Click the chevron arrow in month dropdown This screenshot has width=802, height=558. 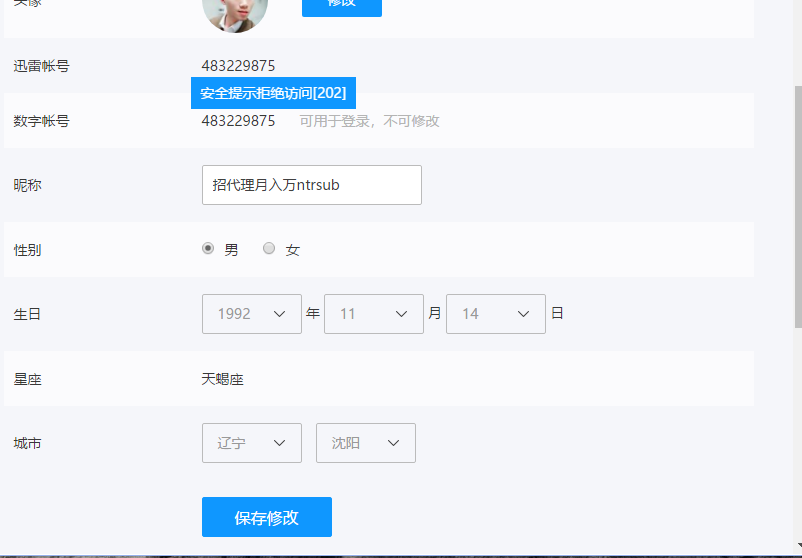pos(402,314)
